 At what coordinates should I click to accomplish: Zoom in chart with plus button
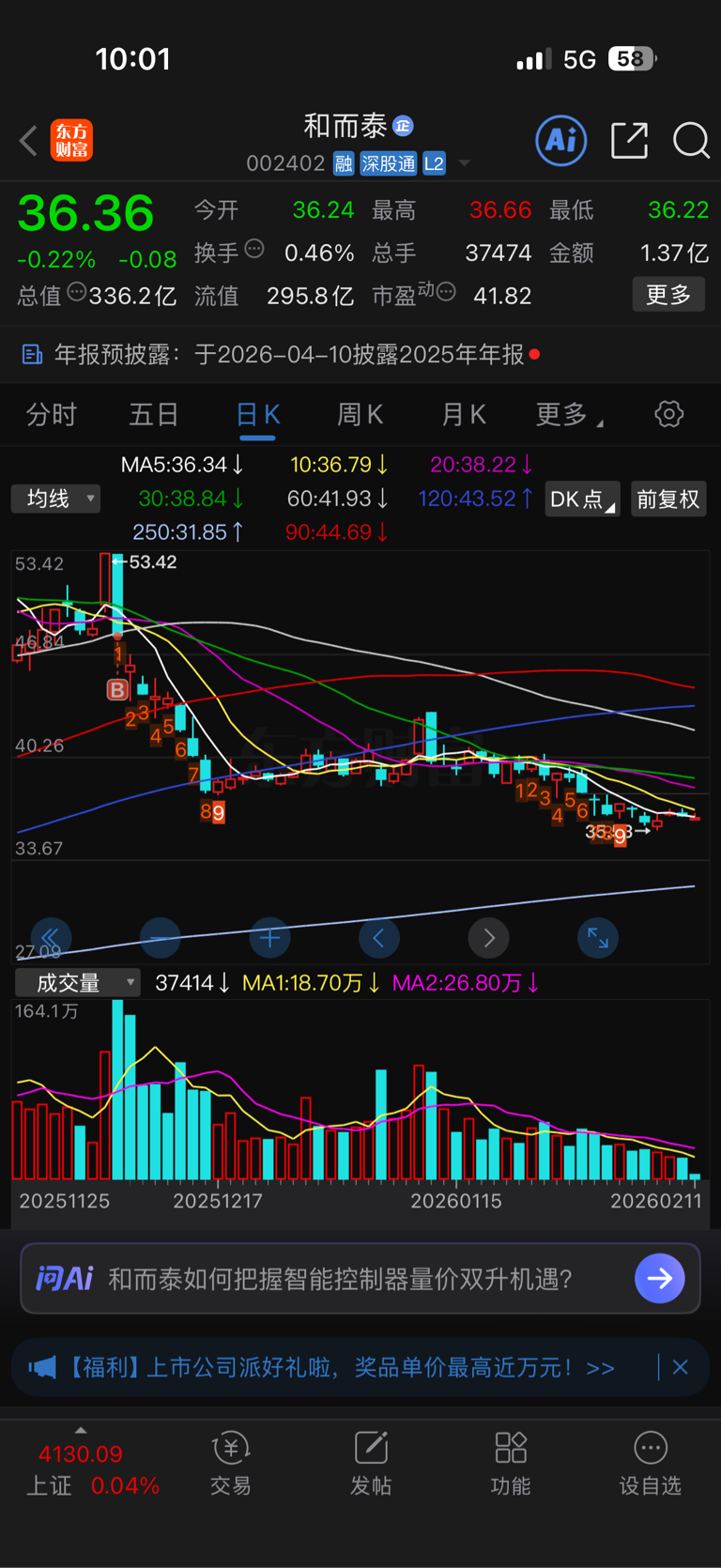click(x=269, y=937)
